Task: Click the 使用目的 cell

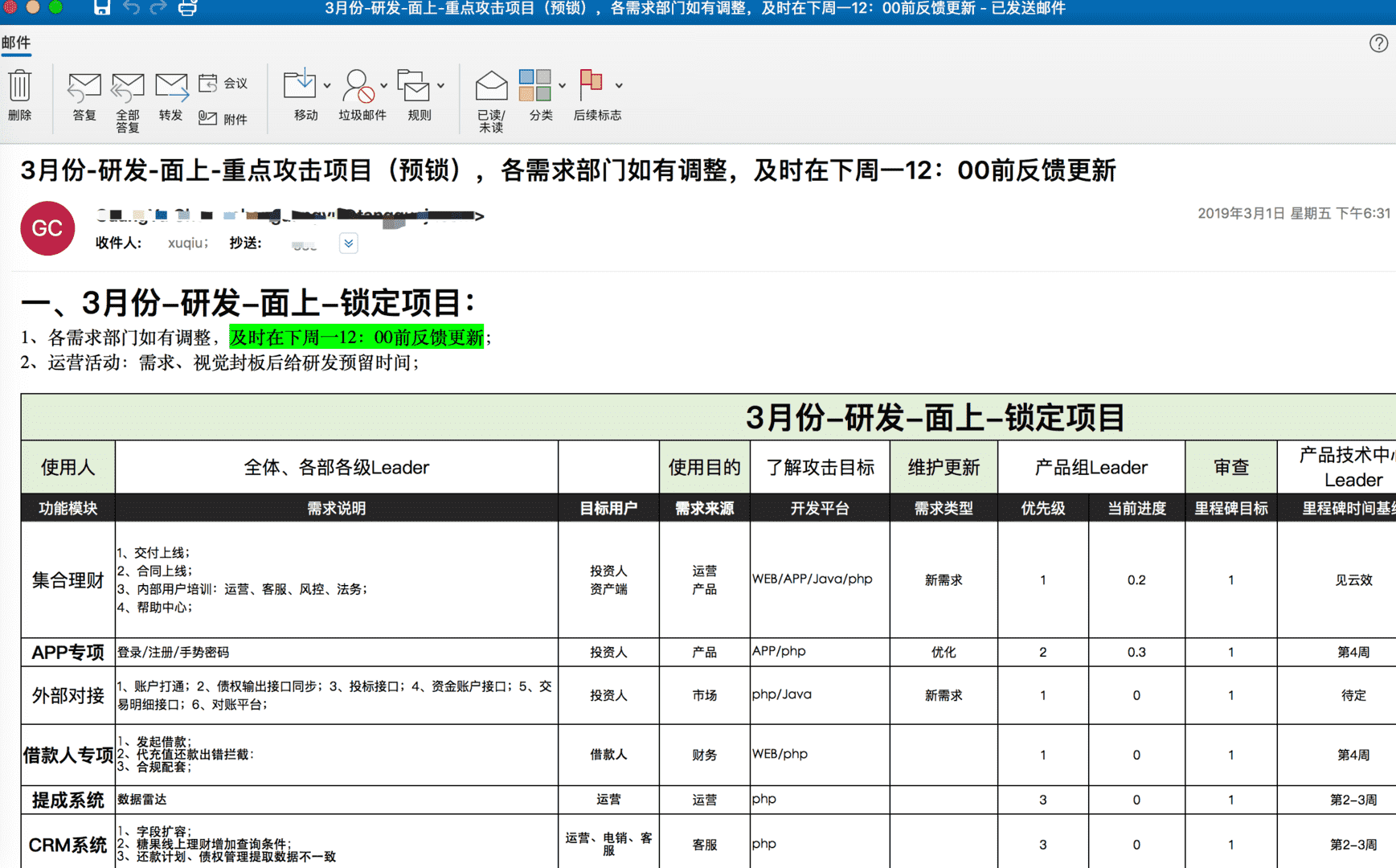Action: tap(705, 467)
